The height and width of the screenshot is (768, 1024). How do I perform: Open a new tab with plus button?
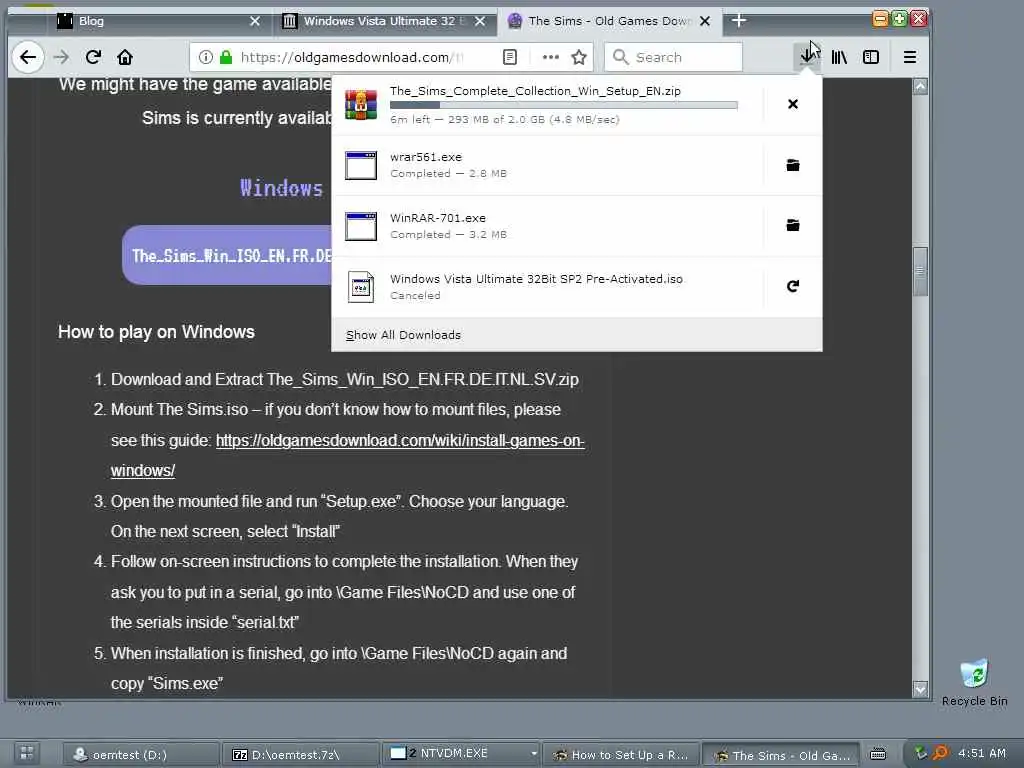(739, 21)
